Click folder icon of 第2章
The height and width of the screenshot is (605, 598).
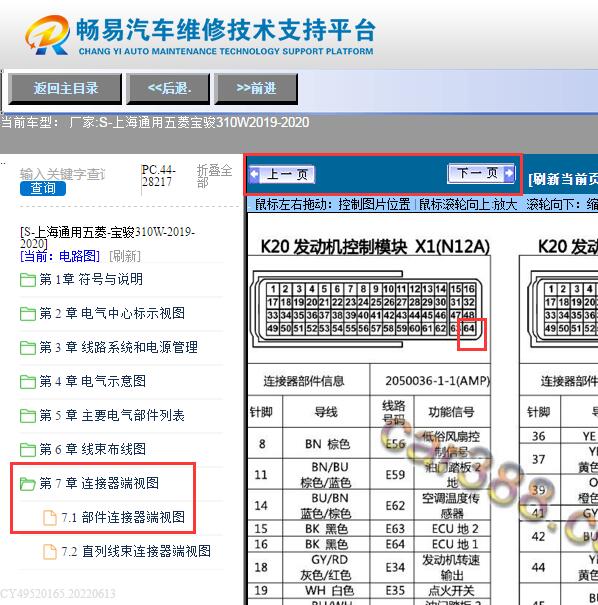28,314
